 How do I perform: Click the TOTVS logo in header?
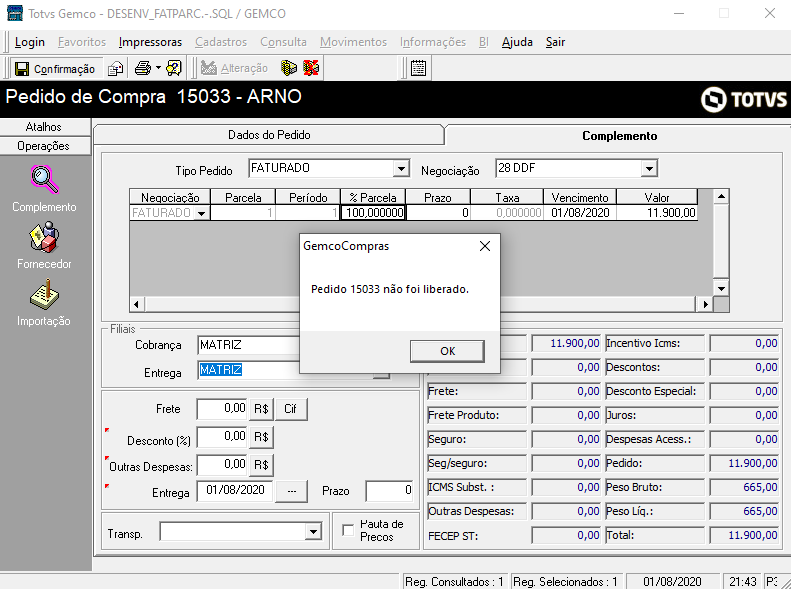point(744,99)
